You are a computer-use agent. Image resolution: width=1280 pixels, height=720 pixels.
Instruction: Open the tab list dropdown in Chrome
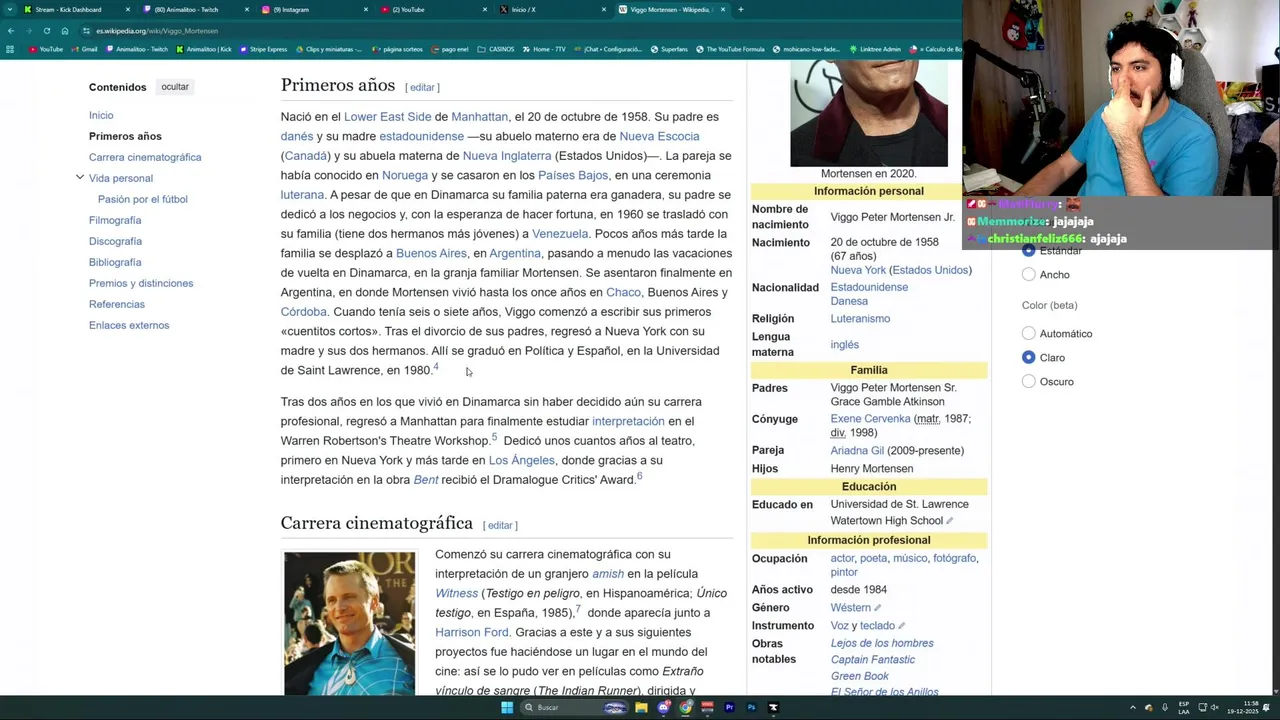10,9
